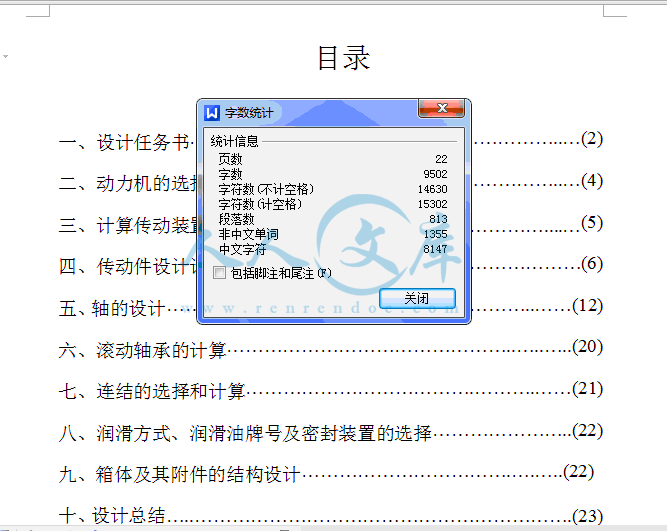Select the 中文字符 value 8147
667x531 pixels.
pyautogui.click(x=435, y=249)
